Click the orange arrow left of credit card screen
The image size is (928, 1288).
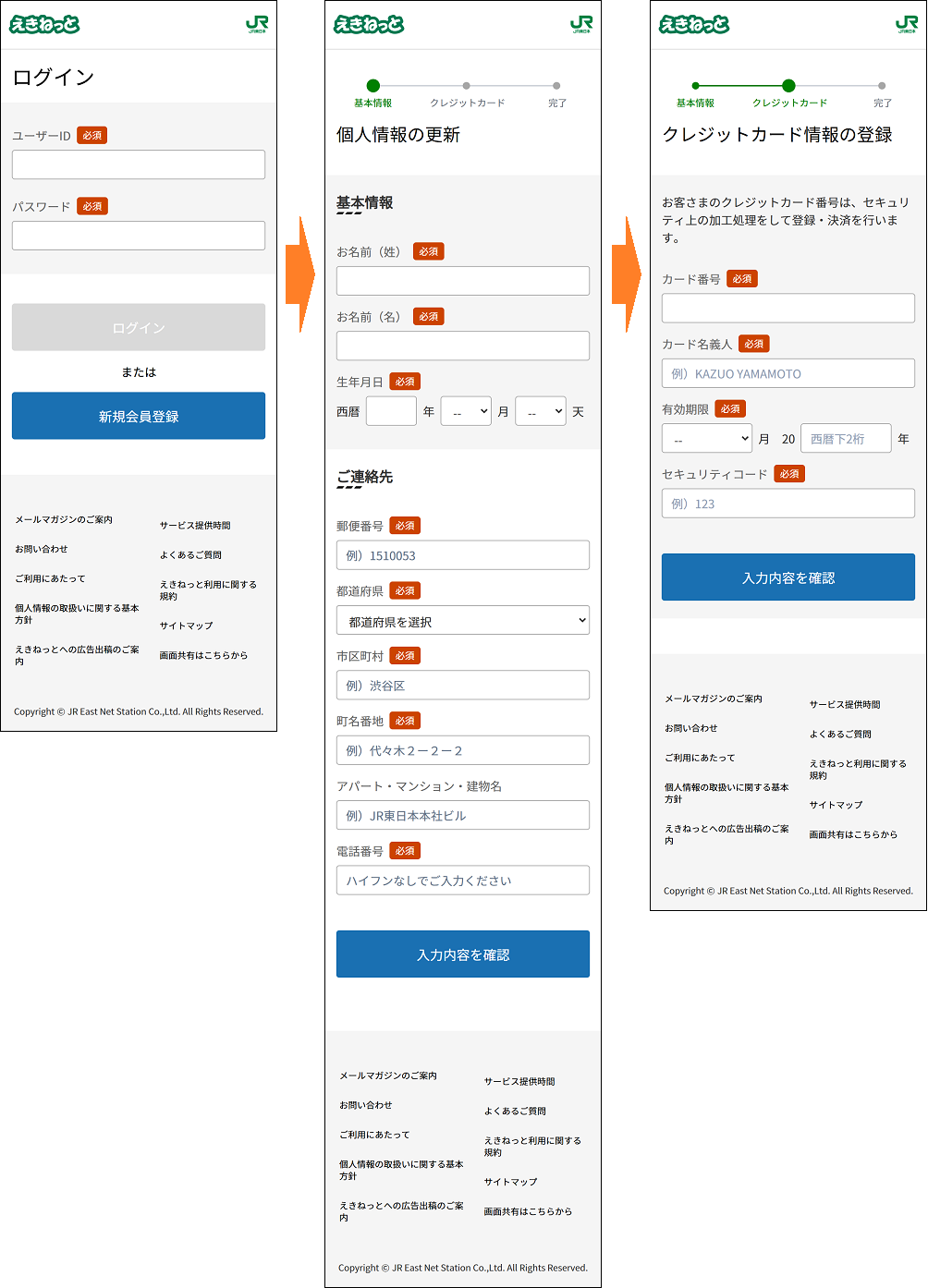pyautogui.click(x=627, y=274)
